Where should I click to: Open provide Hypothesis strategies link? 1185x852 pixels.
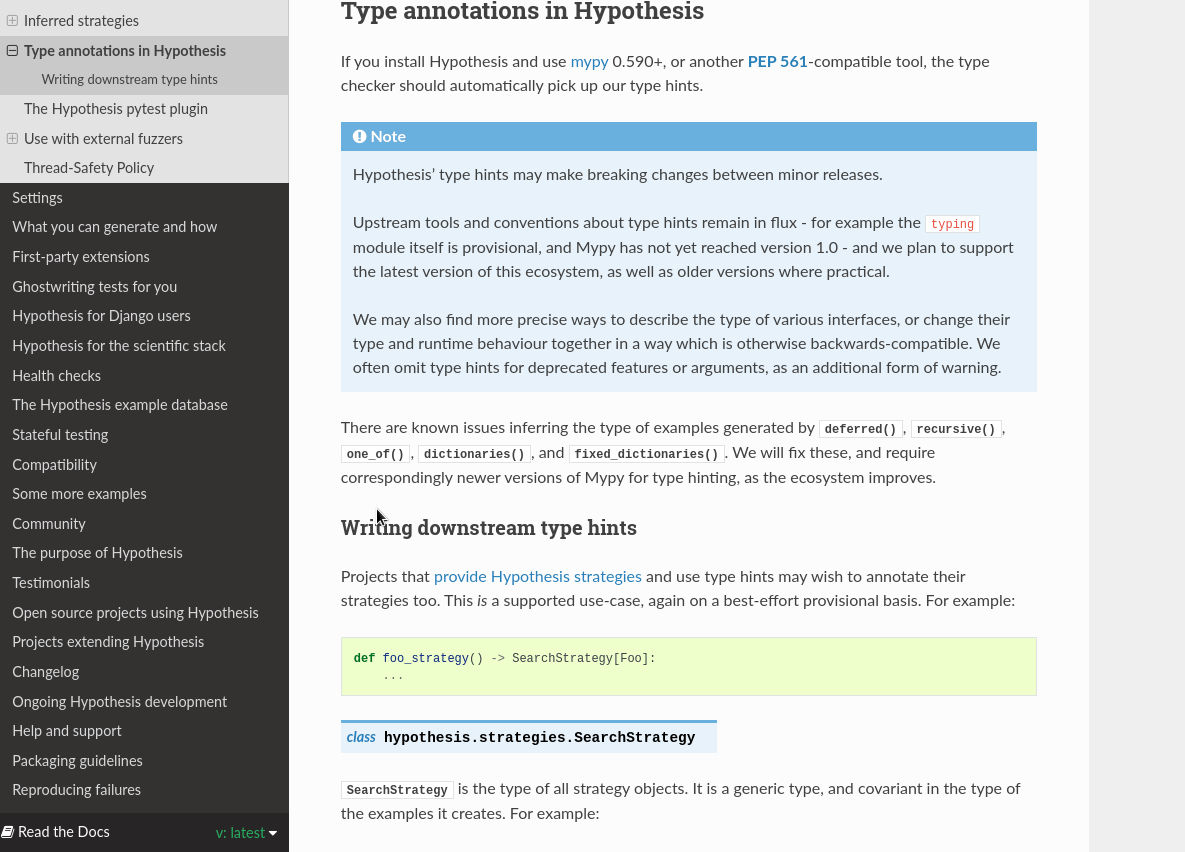pyautogui.click(x=537, y=577)
